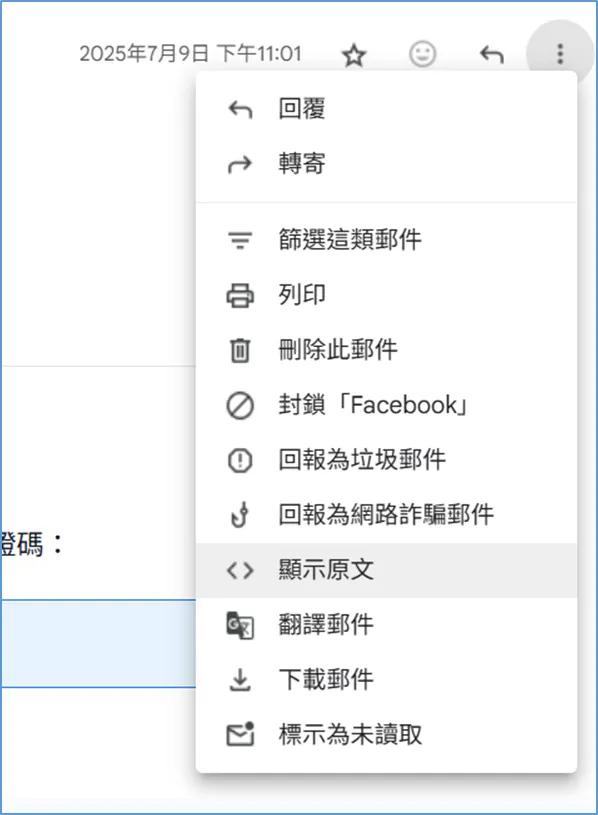Open the three-dot more options icon
Image resolution: width=598 pixels, height=815 pixels.
coord(561,52)
